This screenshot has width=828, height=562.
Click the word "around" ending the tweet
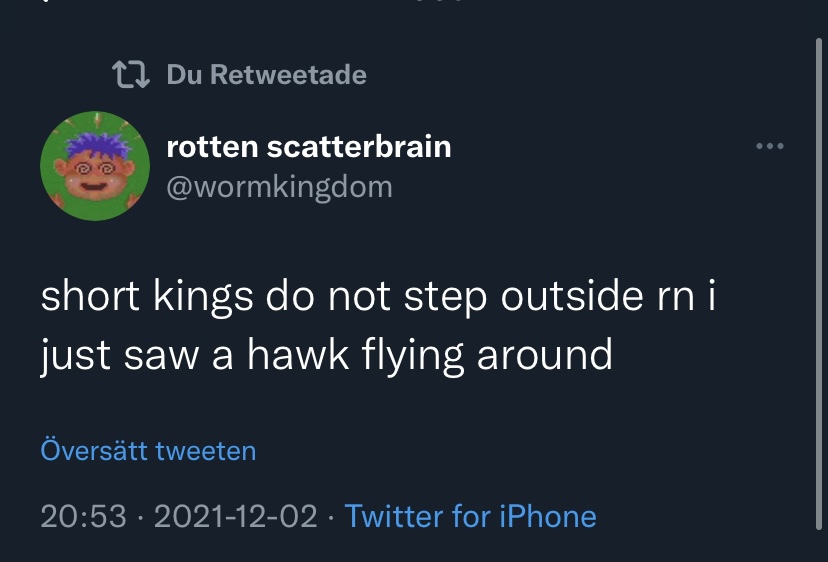pyautogui.click(x=544, y=355)
